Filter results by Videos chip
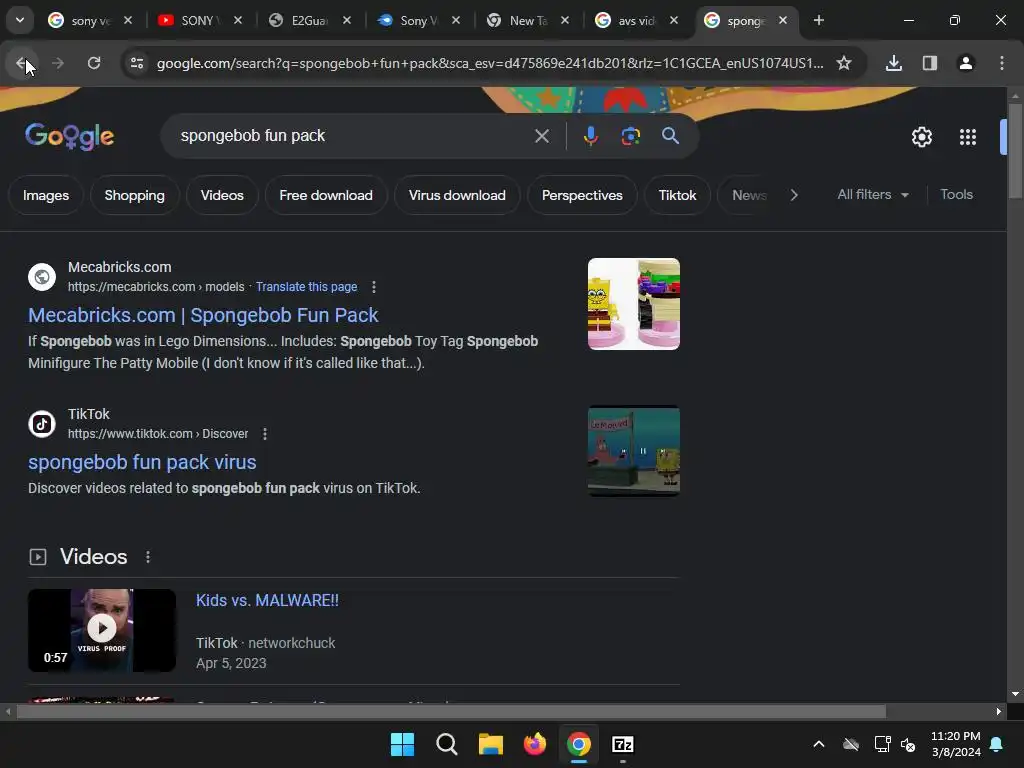Viewport: 1024px width, 768px height. (222, 195)
